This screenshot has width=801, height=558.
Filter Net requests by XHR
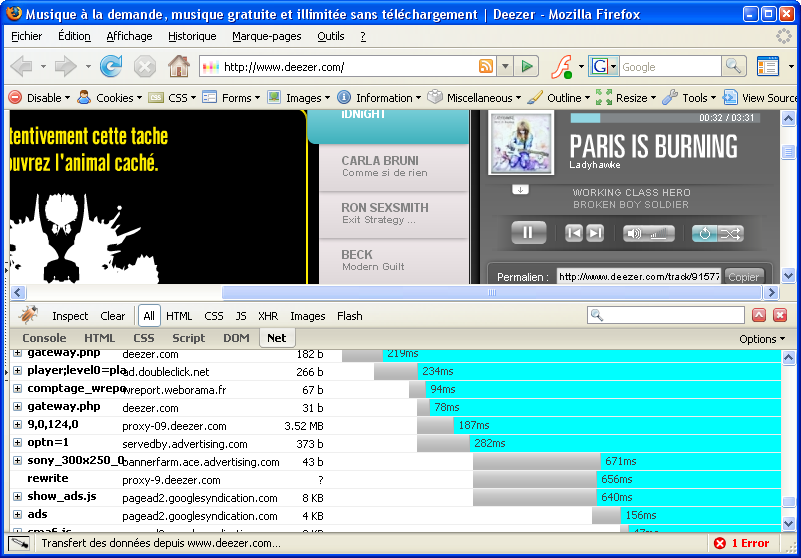[268, 316]
